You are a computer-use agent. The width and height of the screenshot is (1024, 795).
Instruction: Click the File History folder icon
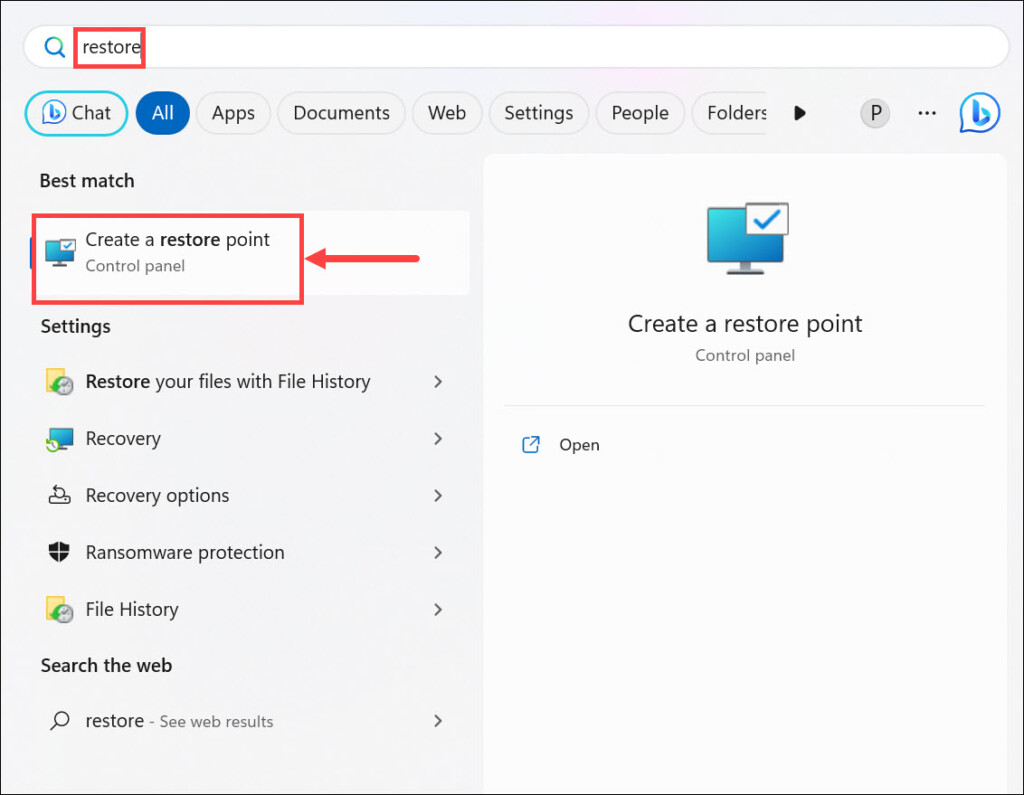[x=60, y=610]
